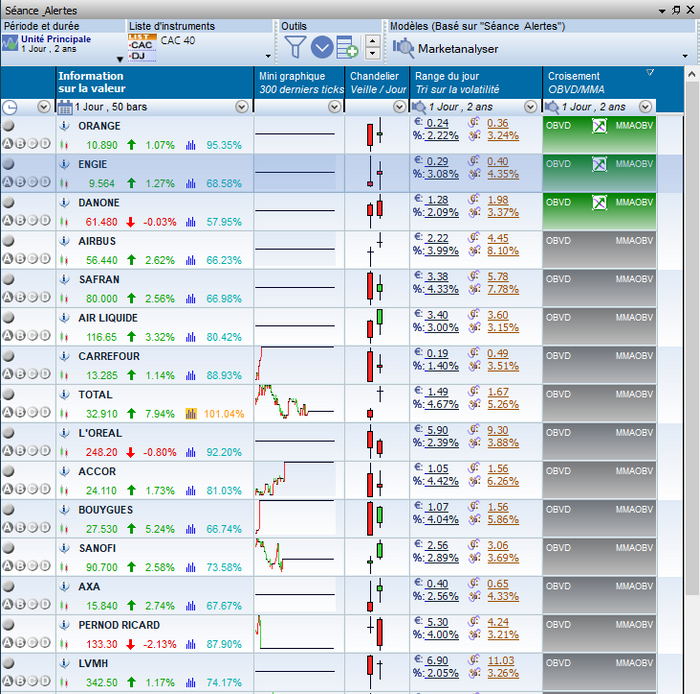
Task: Expand the Modèles dropdown arrow
Action: pyautogui.click(x=685, y=56)
